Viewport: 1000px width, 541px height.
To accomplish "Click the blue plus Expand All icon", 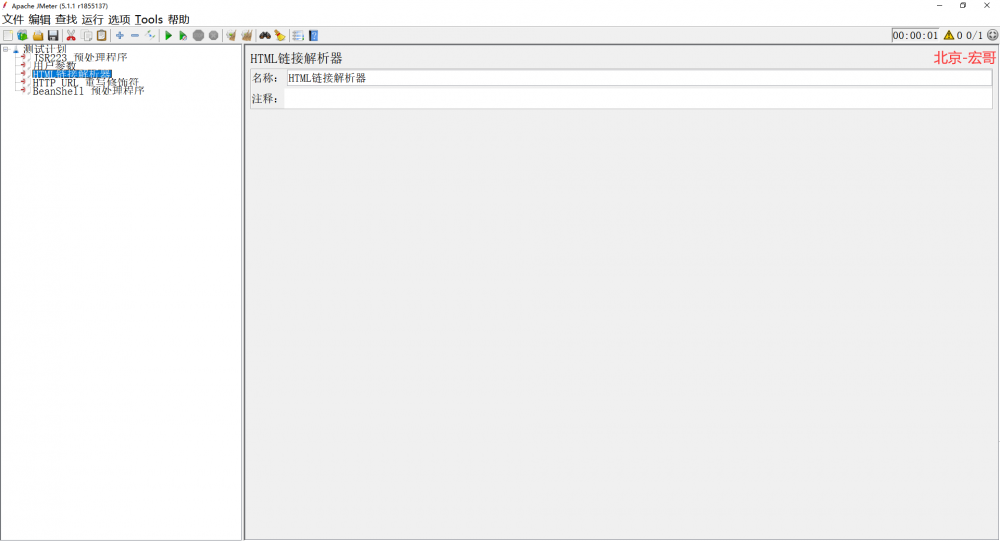I will pos(120,36).
